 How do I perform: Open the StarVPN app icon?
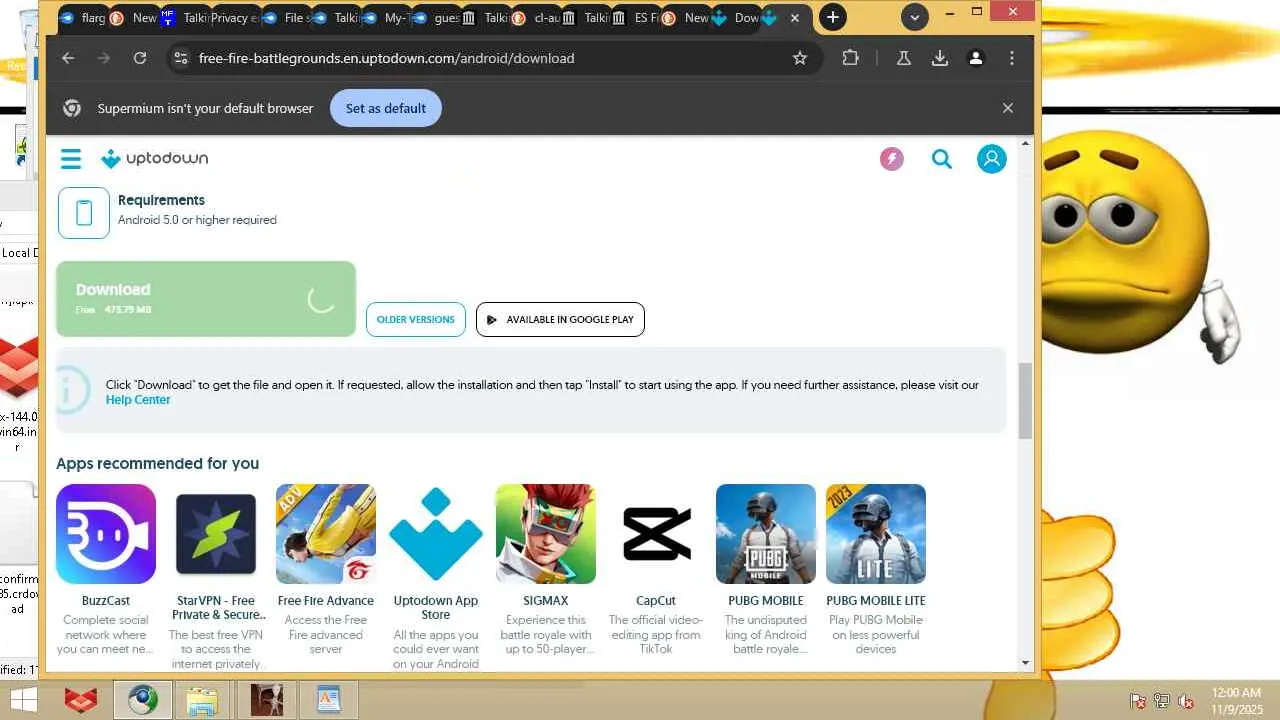click(216, 534)
